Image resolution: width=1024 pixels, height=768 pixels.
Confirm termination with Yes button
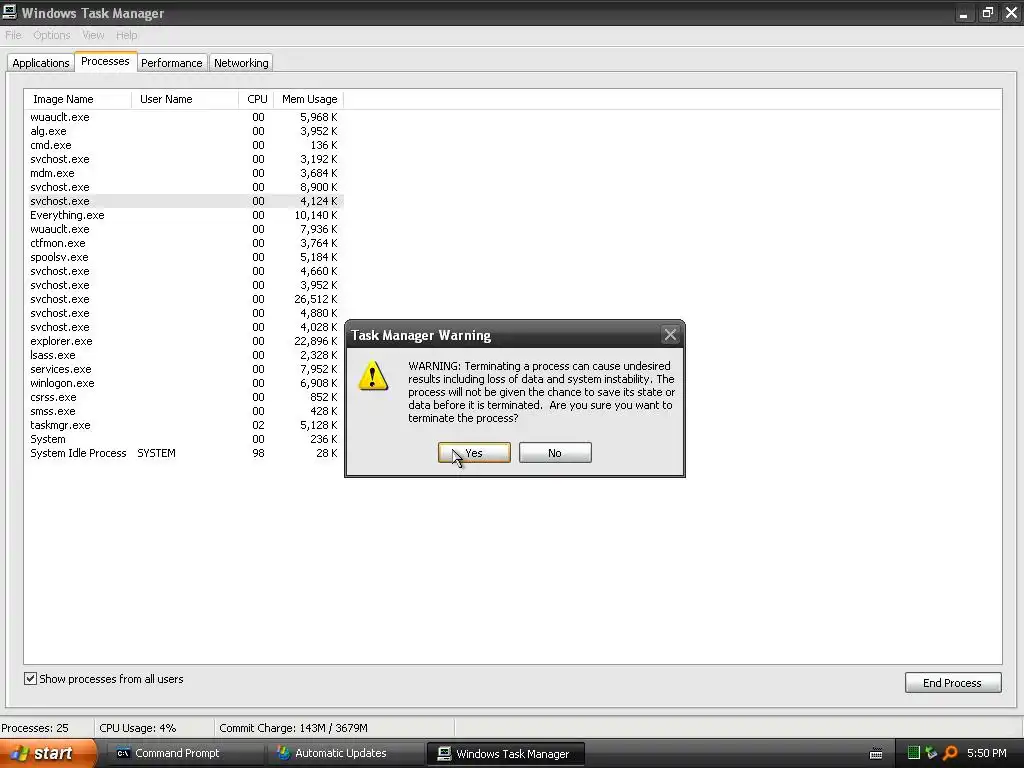coord(474,453)
